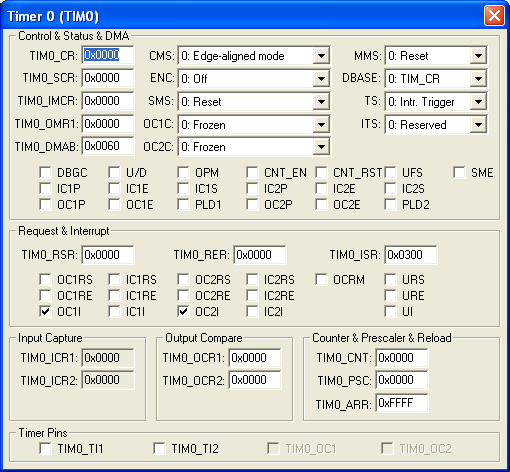Viewport: 510px width, 472px height.
Task: Click the TIM0_ARR field showing 0xFFFF
Action: point(402,403)
